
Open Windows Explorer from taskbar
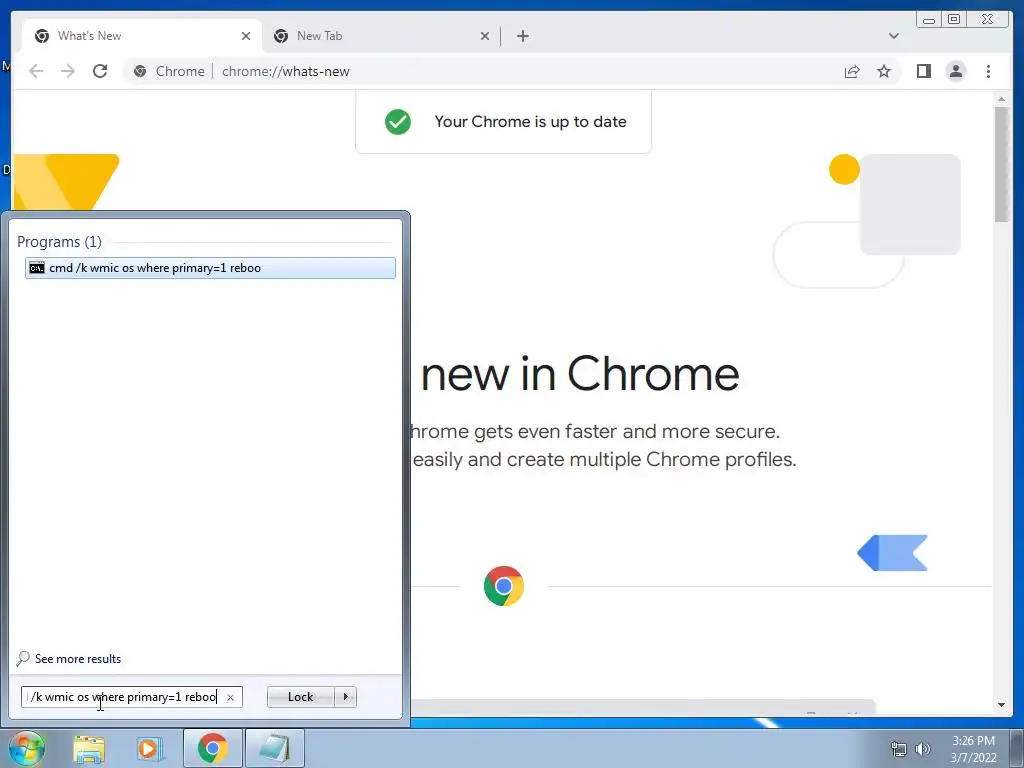pos(89,749)
